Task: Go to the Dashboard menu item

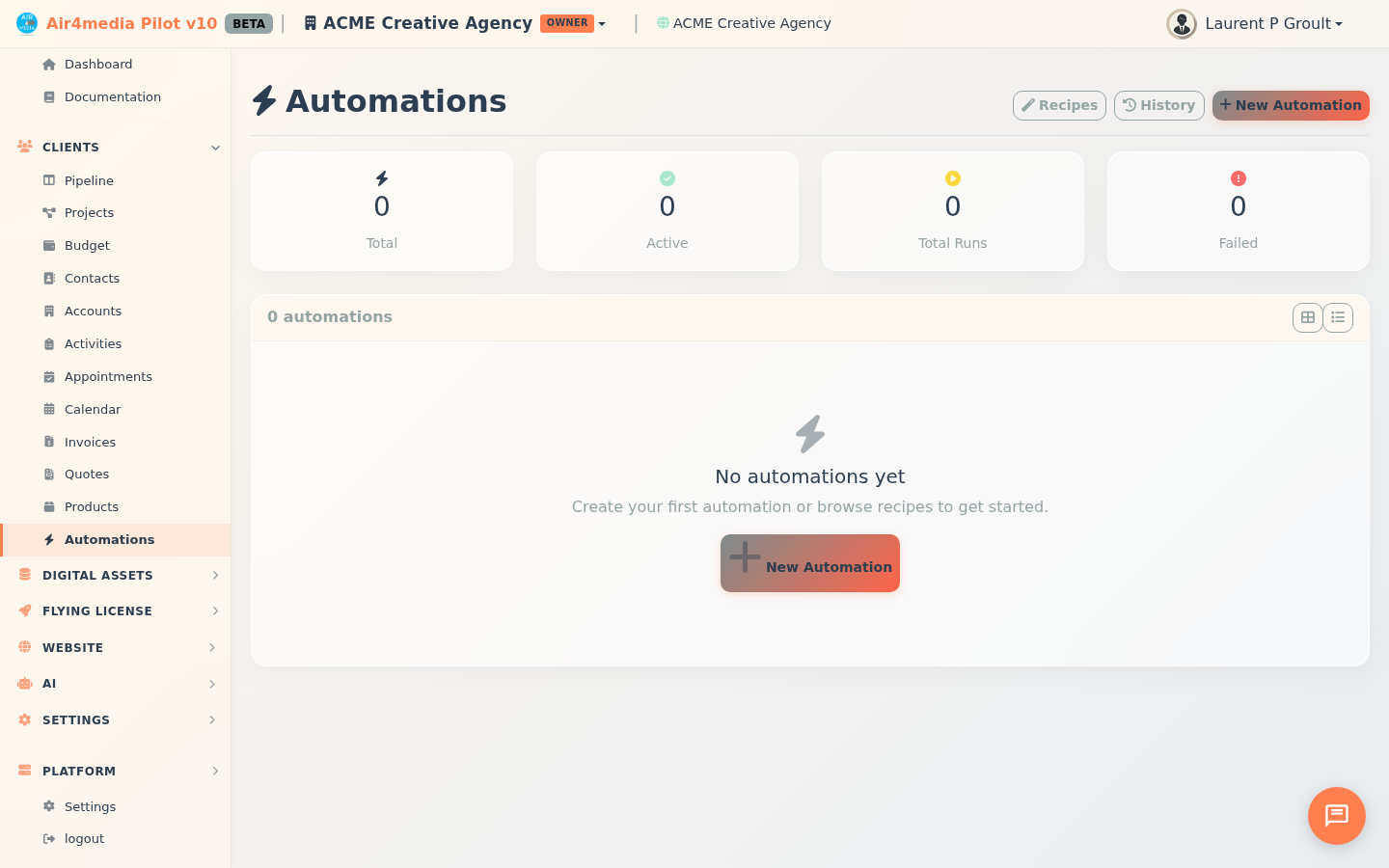Action: point(99,64)
